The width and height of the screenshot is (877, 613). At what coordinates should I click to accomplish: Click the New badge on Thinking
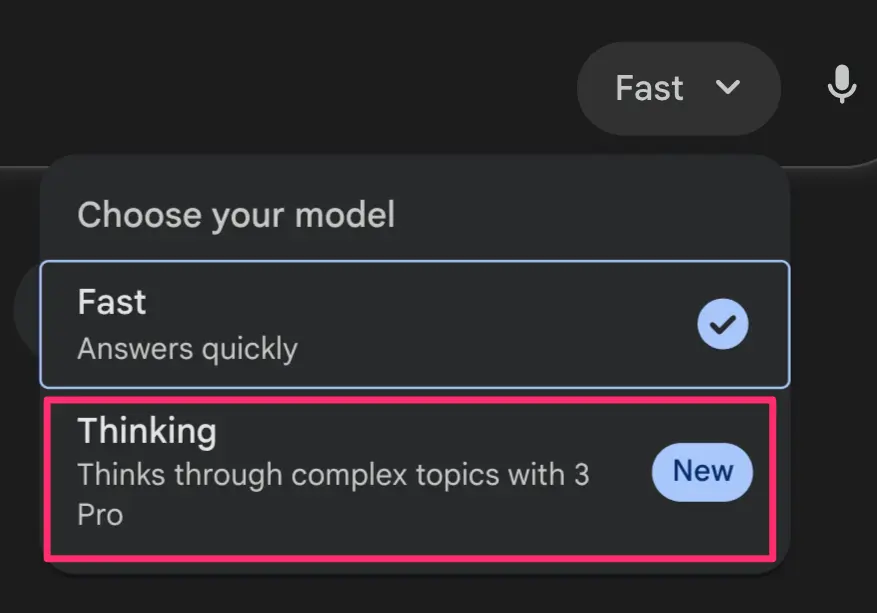[x=702, y=471]
